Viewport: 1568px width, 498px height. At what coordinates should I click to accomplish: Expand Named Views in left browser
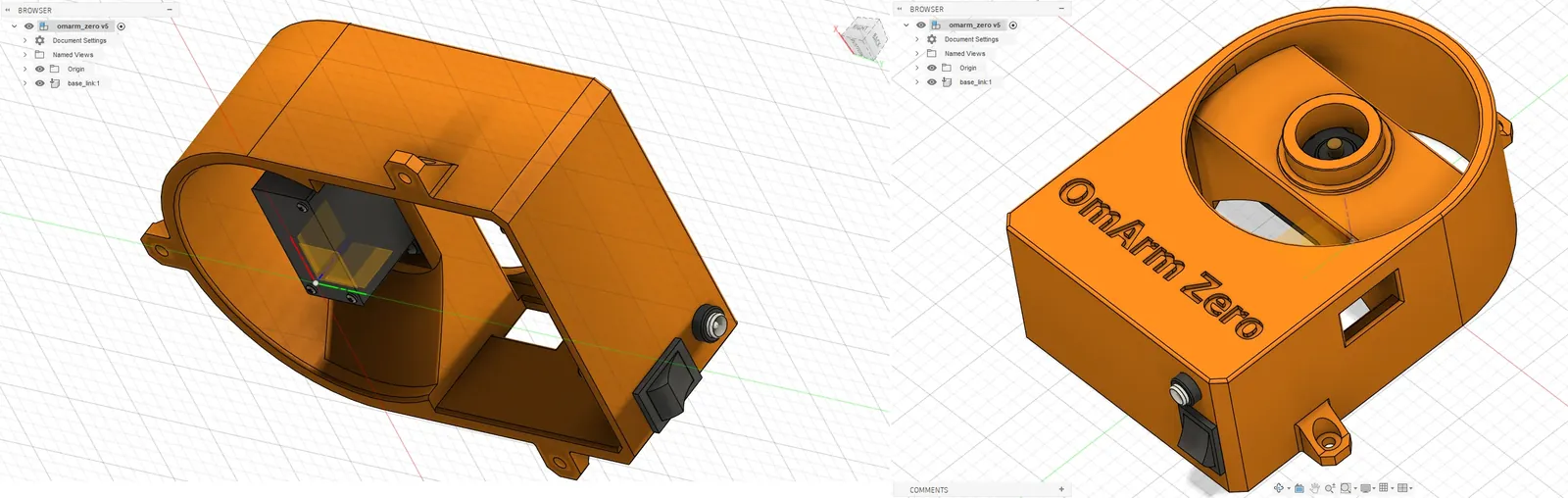[x=24, y=55]
